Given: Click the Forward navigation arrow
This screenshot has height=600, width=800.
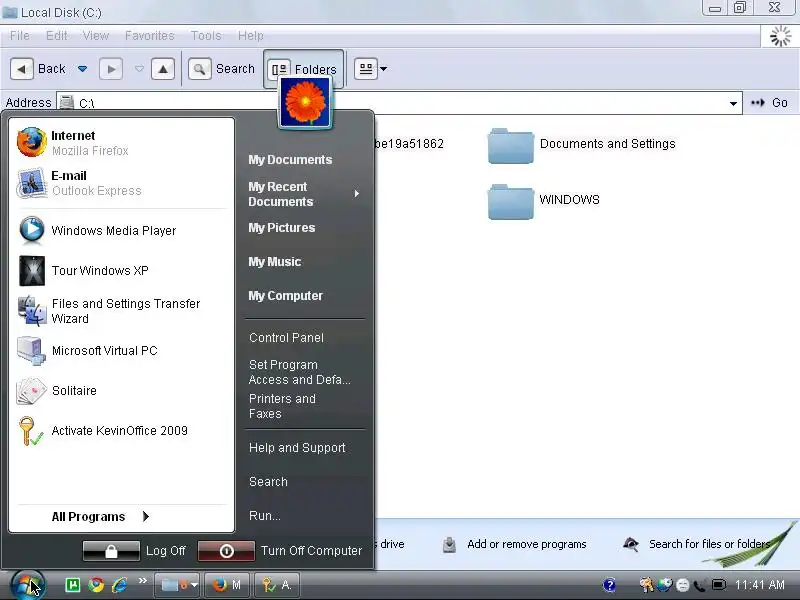Looking at the screenshot, I should pos(111,69).
